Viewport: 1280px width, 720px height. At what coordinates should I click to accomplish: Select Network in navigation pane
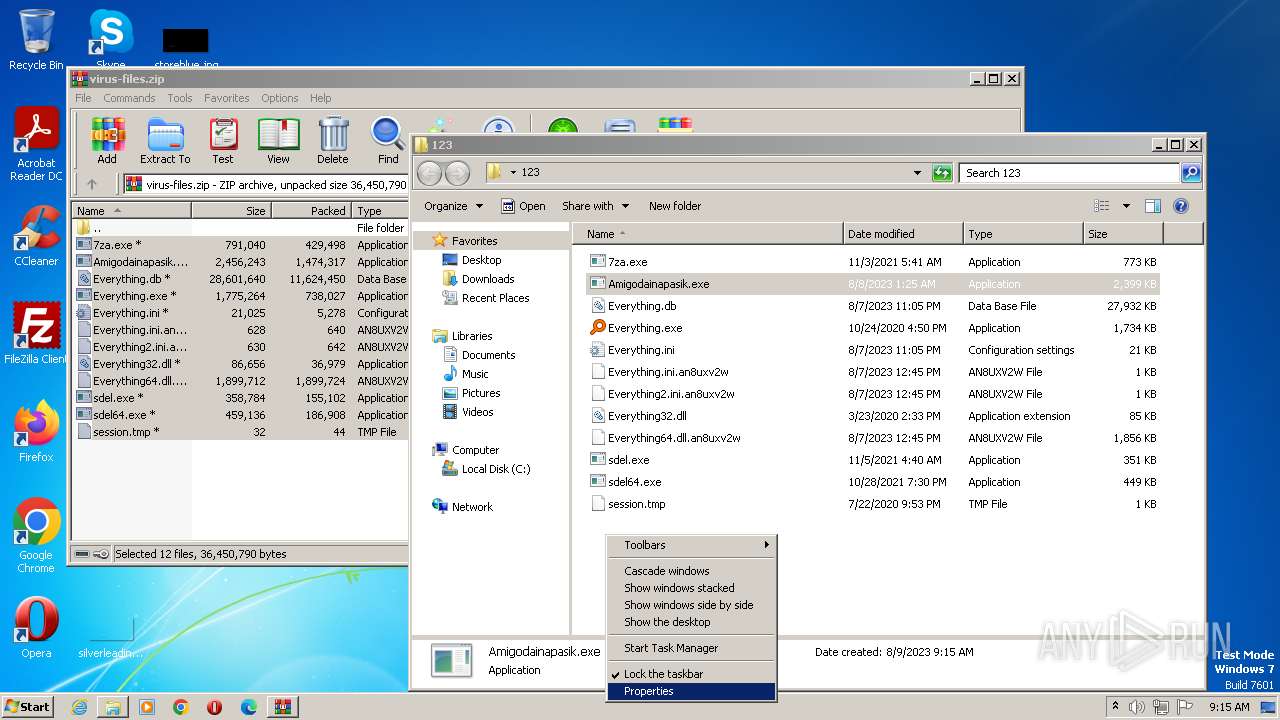click(463, 507)
